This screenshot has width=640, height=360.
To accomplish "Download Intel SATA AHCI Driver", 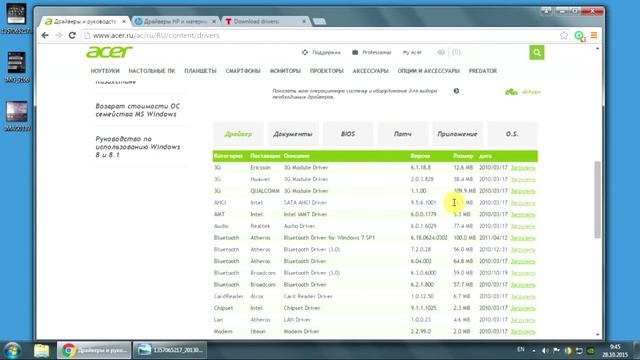I will [x=523, y=203].
